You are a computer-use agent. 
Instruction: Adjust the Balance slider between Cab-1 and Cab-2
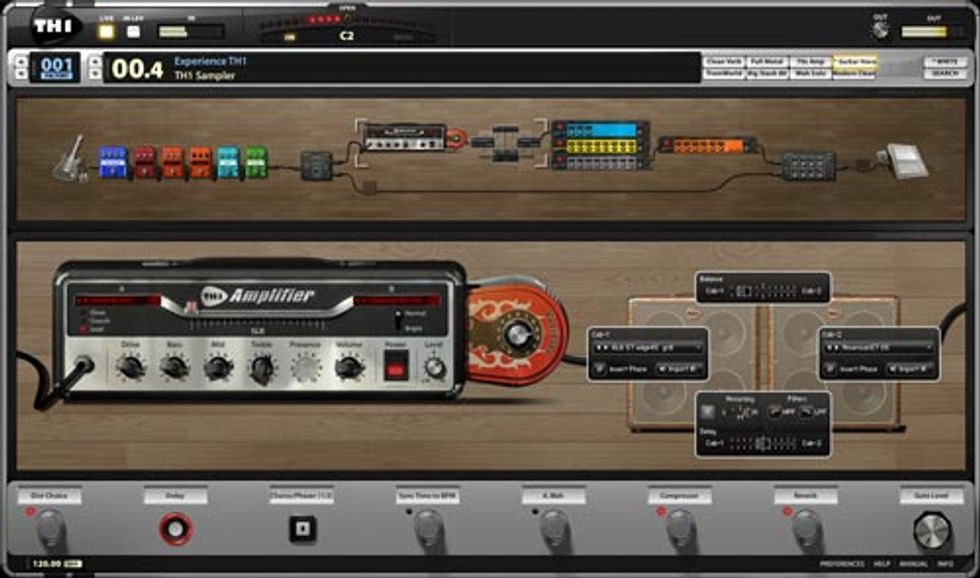pos(762,291)
